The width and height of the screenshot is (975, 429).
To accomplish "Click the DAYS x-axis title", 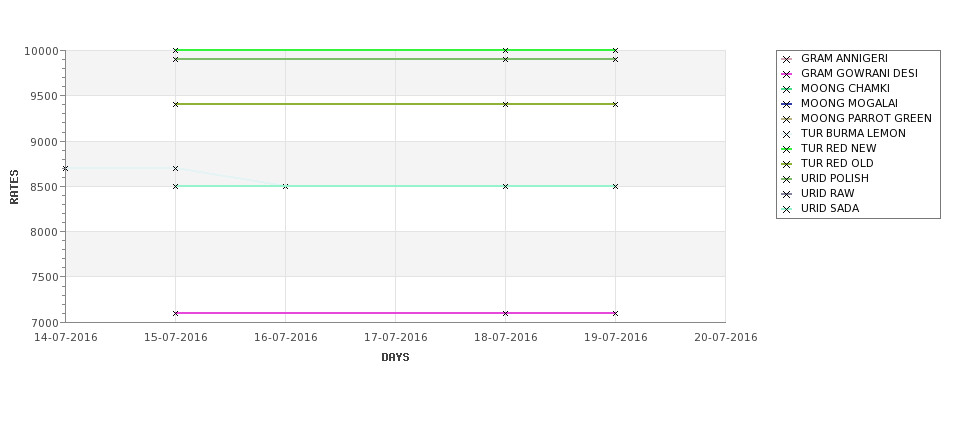I will 395,358.
